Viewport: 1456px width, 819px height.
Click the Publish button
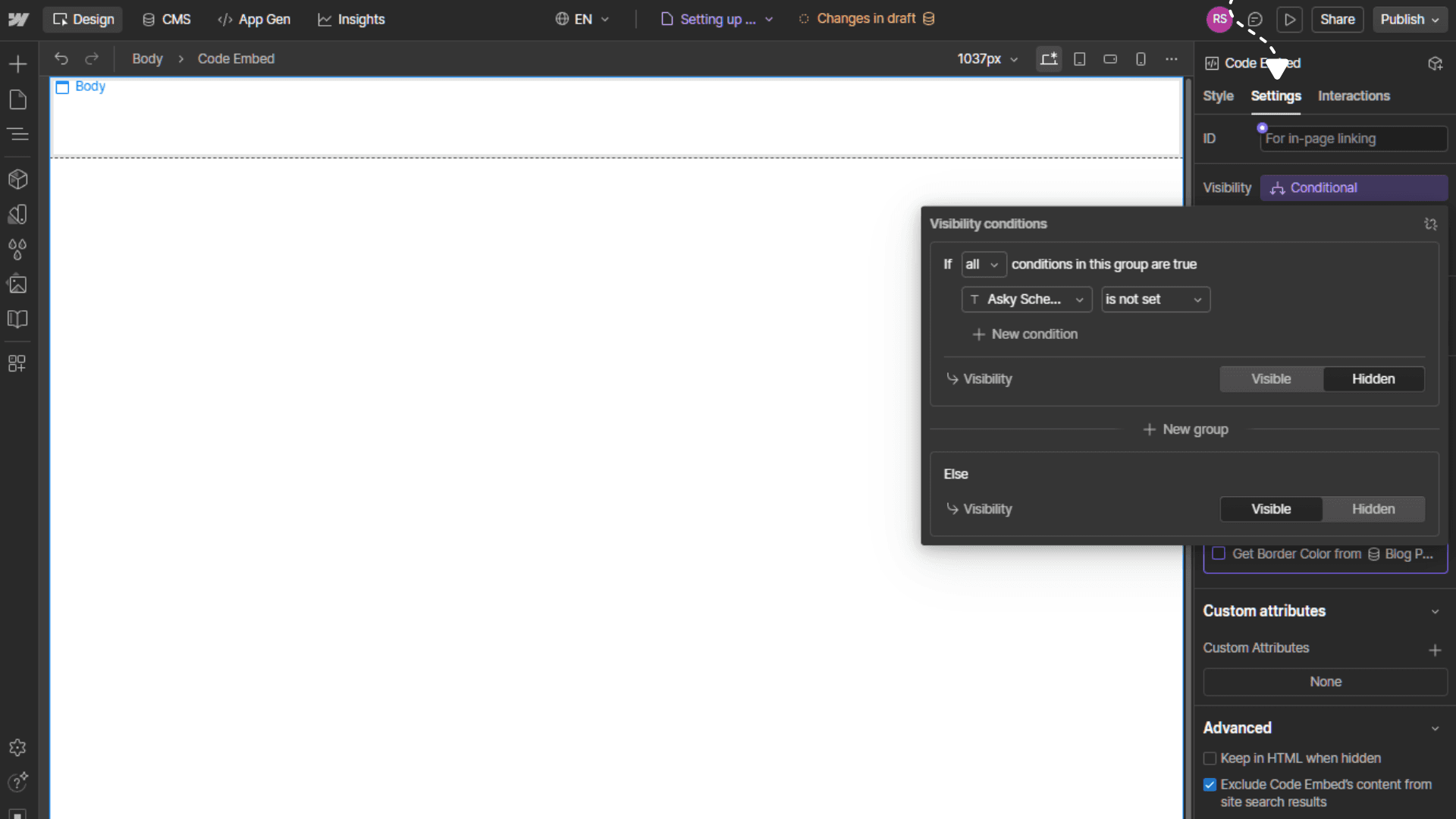point(1403,19)
